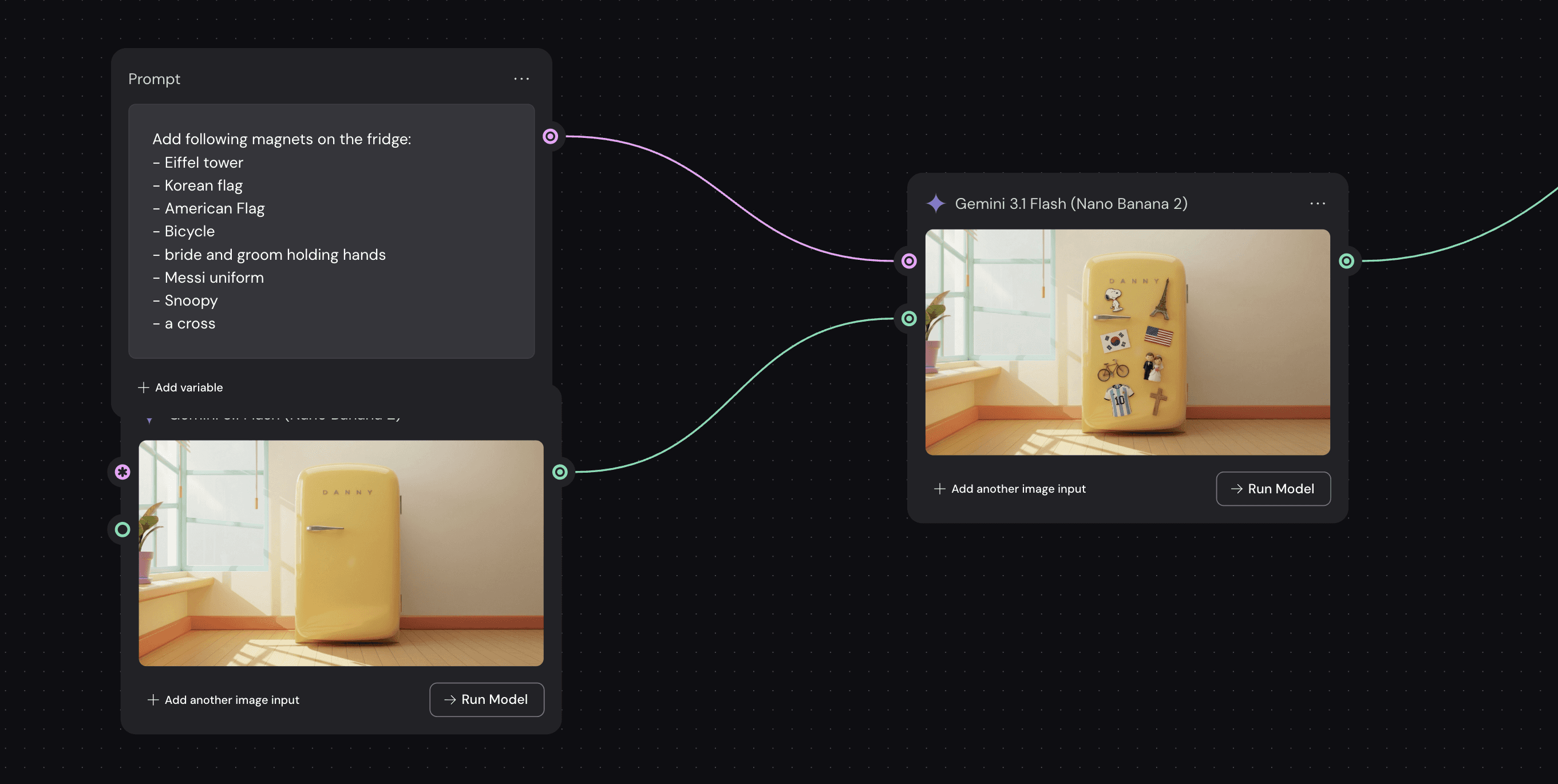The width and height of the screenshot is (1558, 784).
Task: Click the green image input connector on right Gemini node
Action: click(909, 319)
